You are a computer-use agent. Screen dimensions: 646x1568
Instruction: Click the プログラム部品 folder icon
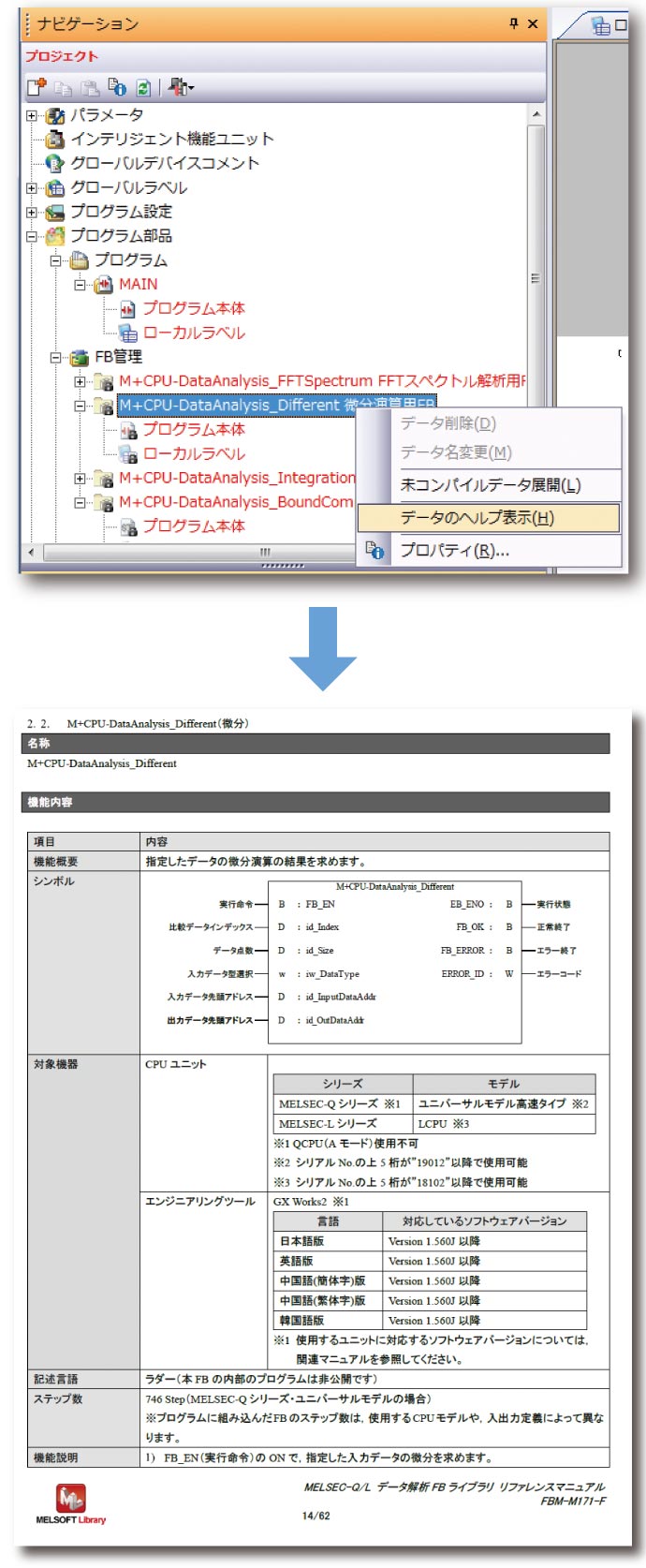click(x=55, y=236)
